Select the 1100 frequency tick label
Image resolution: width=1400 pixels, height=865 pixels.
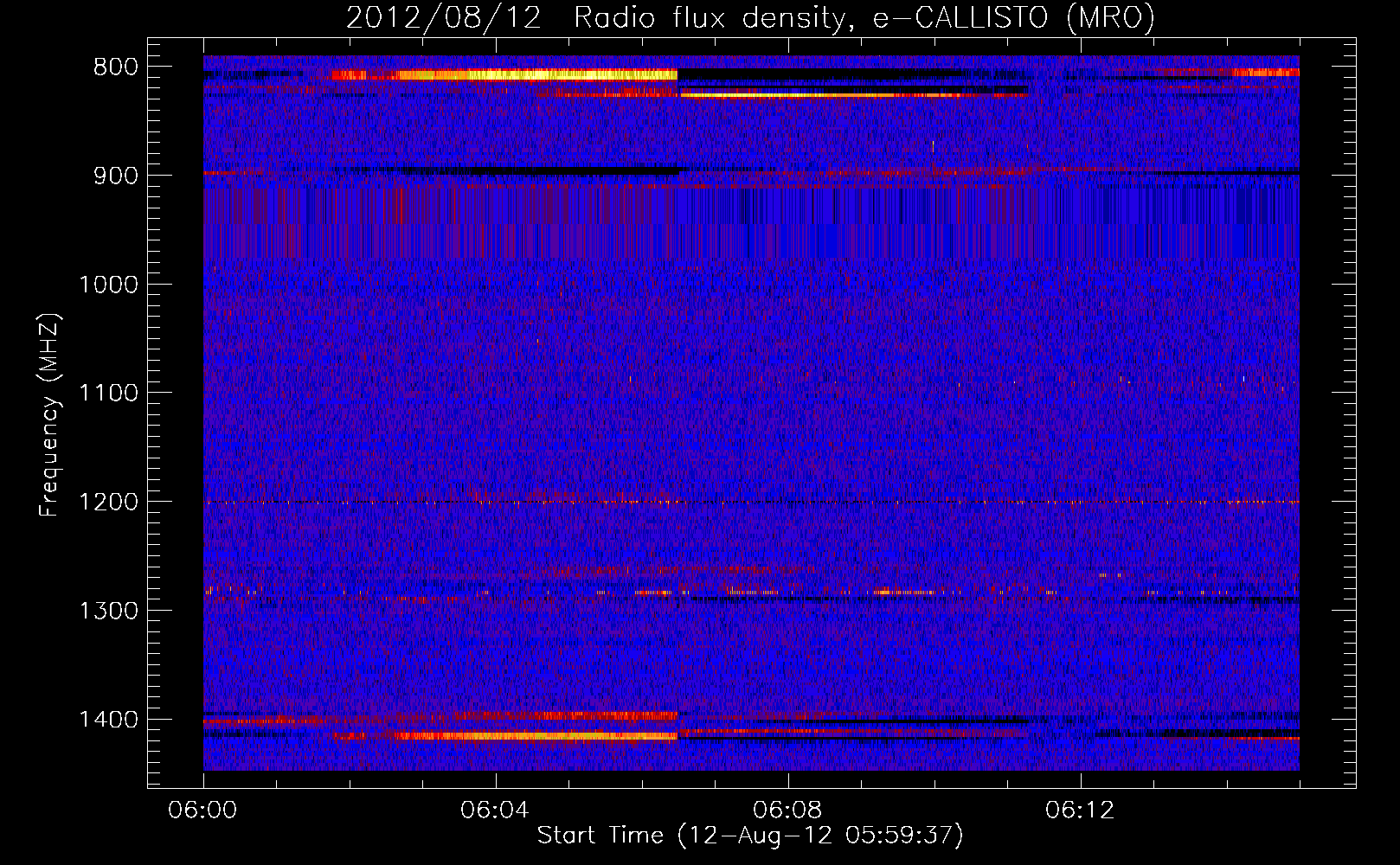[x=108, y=393]
